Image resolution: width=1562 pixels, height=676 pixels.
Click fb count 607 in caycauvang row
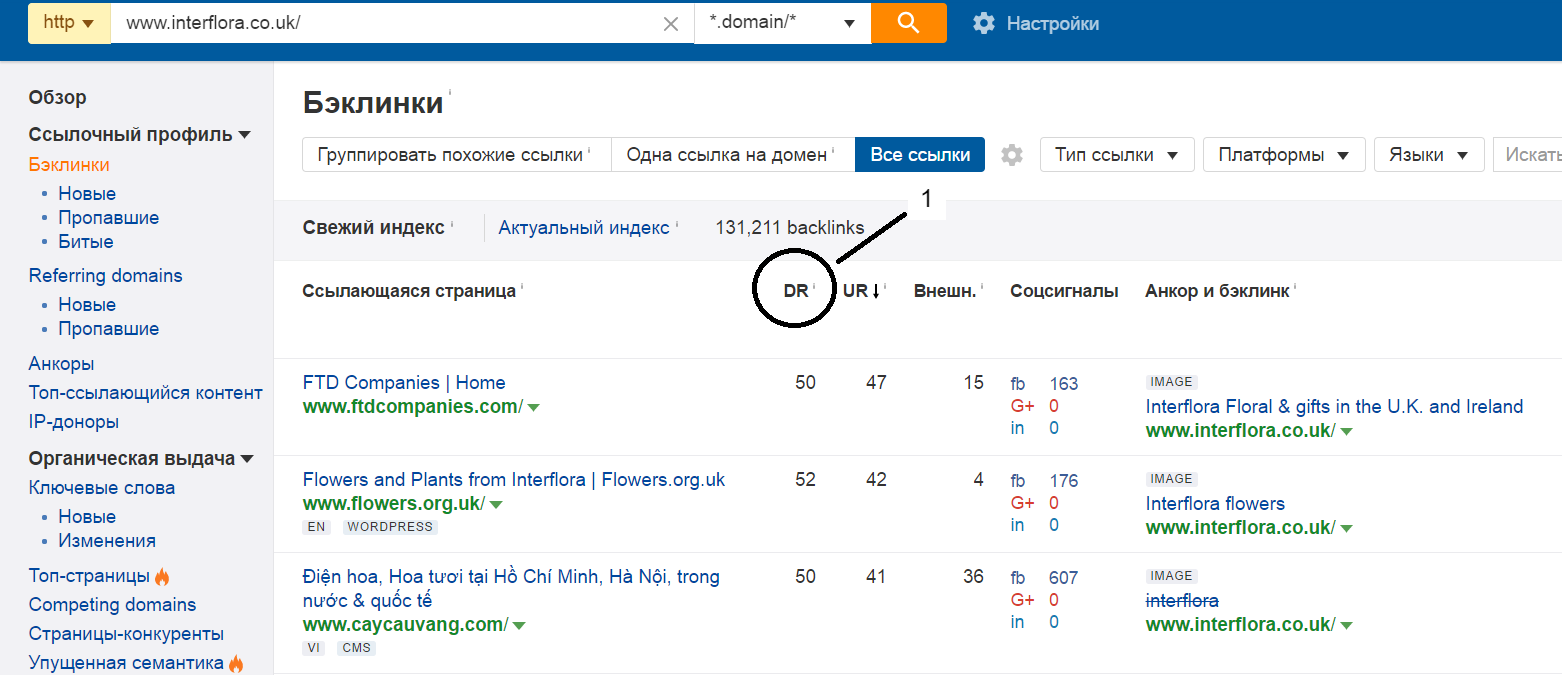[x=1063, y=578]
